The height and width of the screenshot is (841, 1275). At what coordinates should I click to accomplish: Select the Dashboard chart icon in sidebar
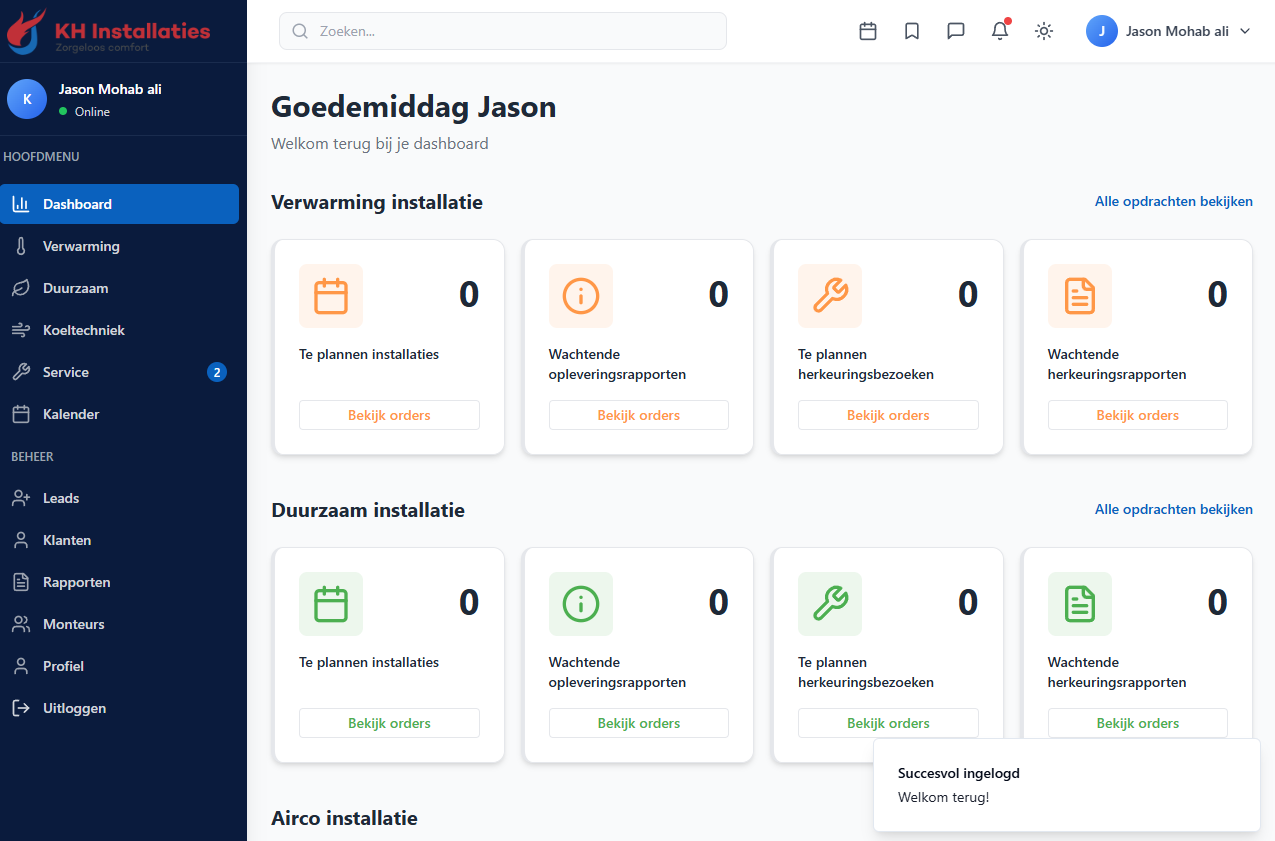pyautogui.click(x=22, y=204)
